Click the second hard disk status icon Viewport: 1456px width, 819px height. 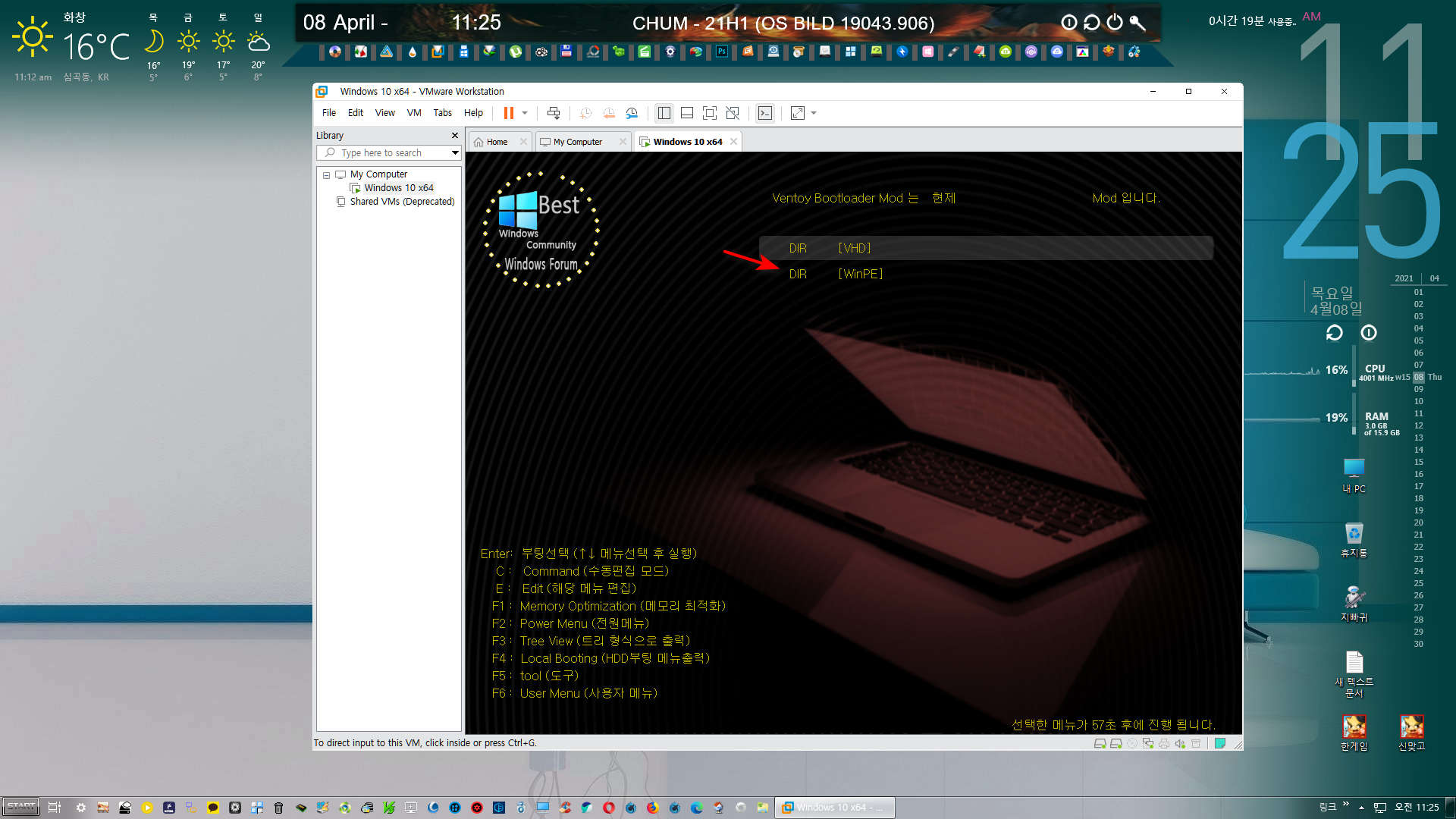(1116, 743)
